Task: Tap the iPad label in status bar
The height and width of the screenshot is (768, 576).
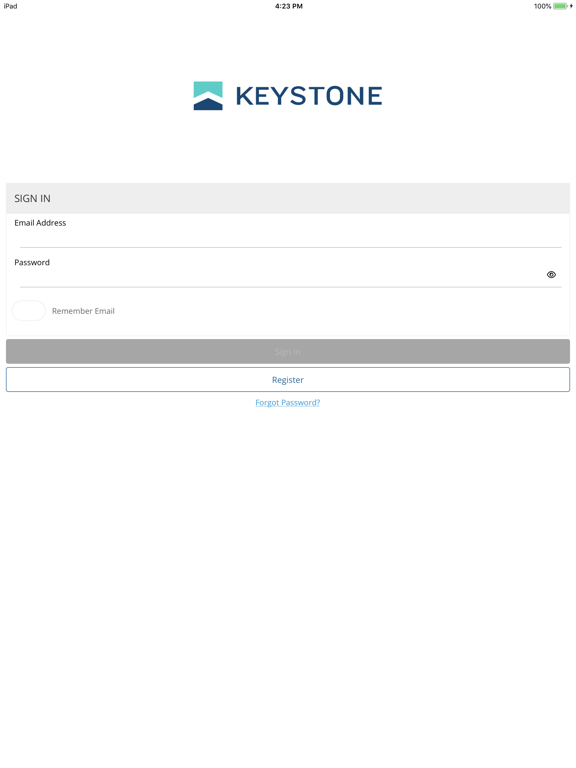Action: 10,6
